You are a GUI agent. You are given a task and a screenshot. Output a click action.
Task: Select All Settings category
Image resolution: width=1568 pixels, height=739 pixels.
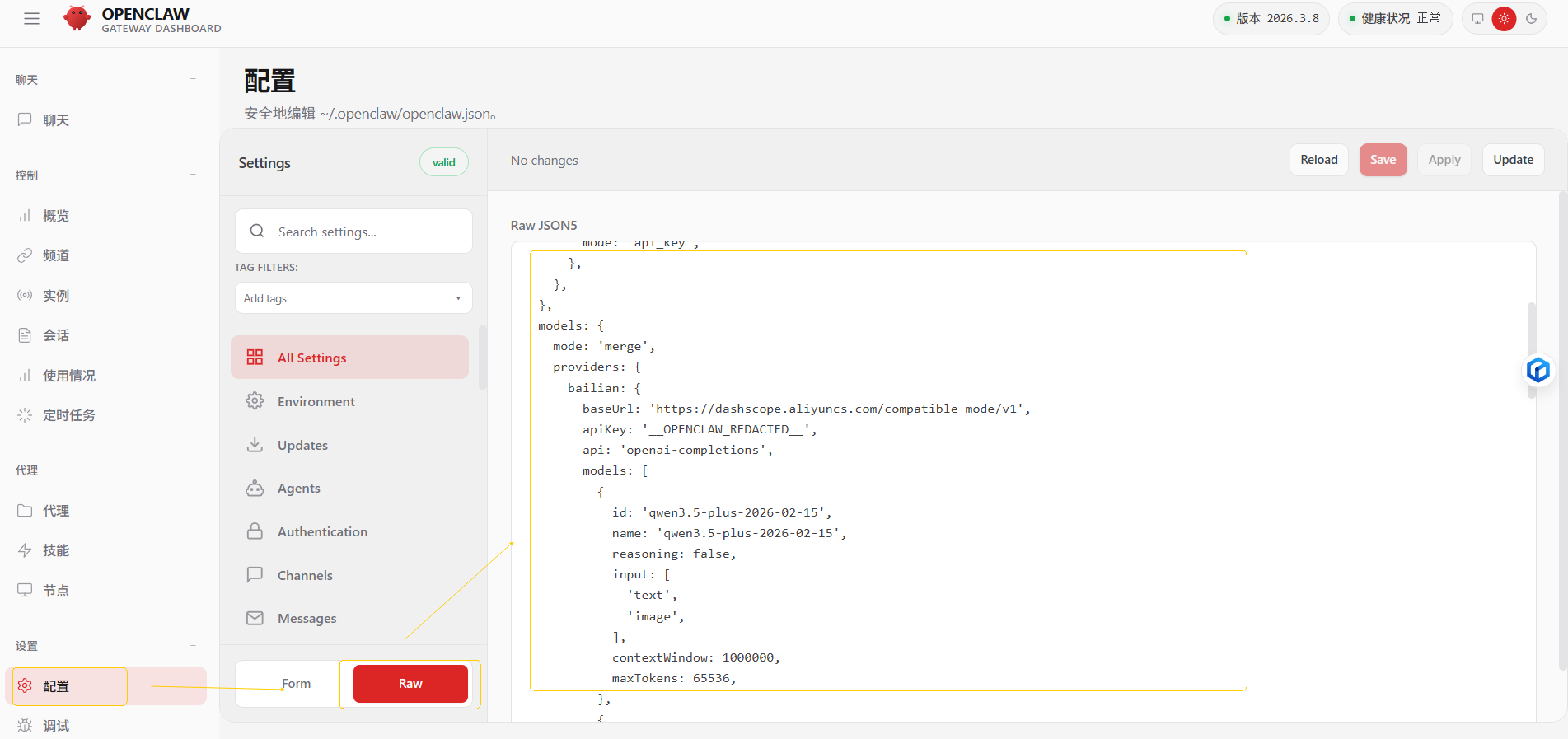tap(349, 358)
